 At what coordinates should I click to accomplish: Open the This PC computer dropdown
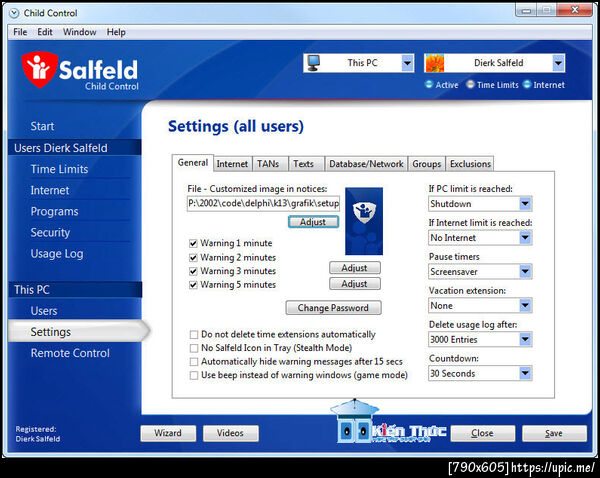(x=408, y=63)
